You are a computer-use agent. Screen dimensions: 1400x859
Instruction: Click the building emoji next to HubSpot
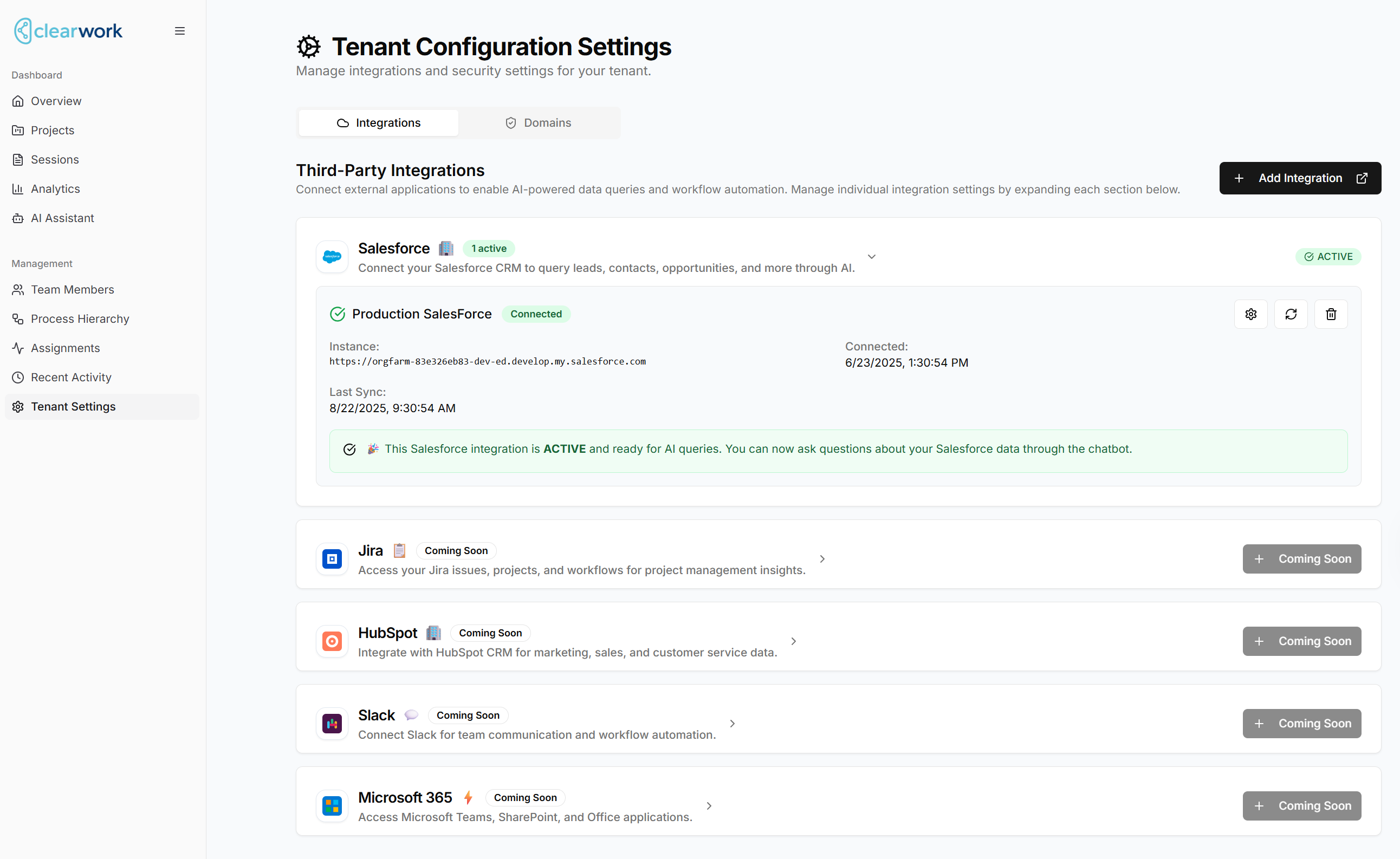pyautogui.click(x=433, y=633)
